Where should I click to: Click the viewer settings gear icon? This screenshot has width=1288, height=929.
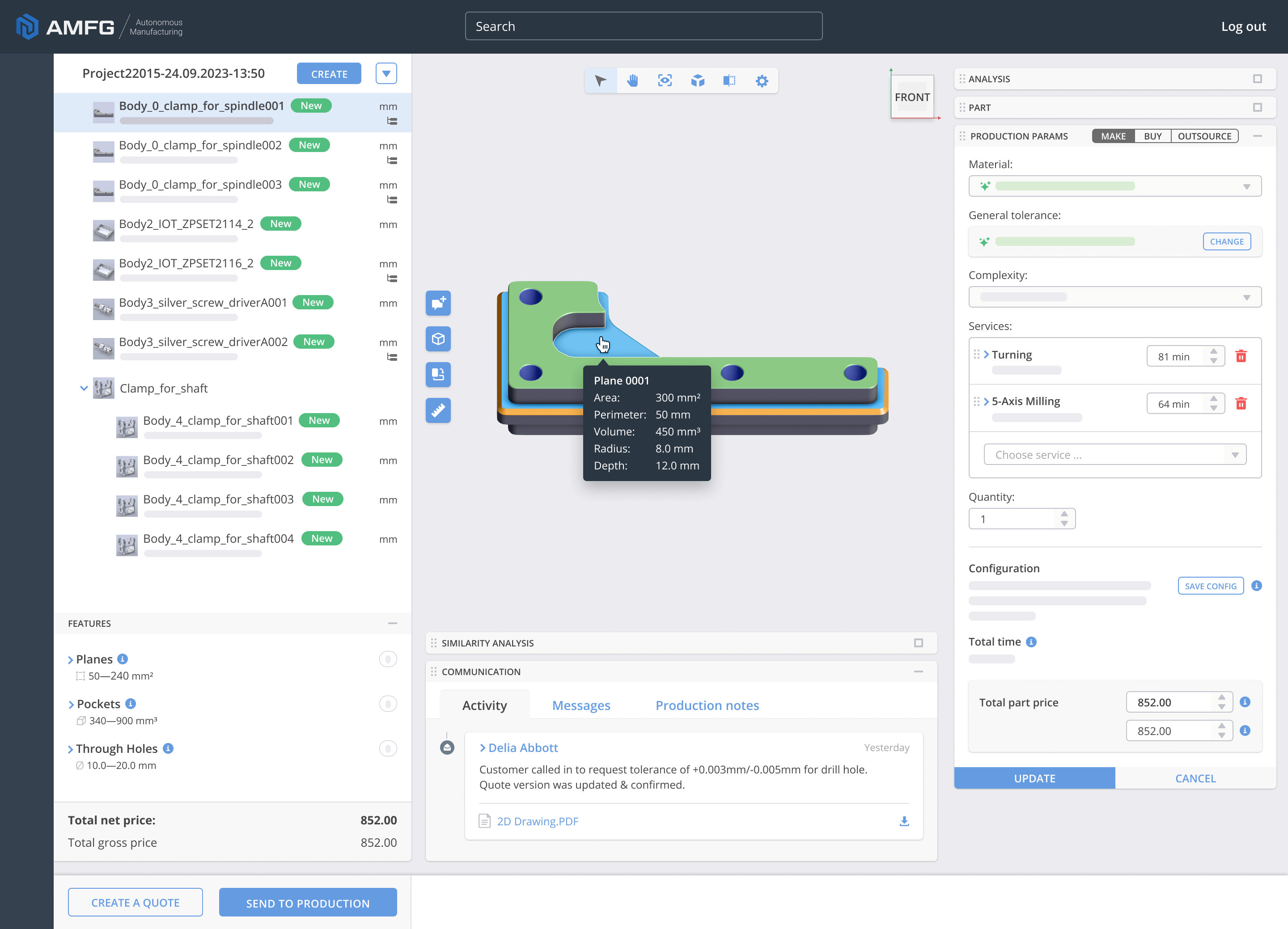[x=762, y=80]
